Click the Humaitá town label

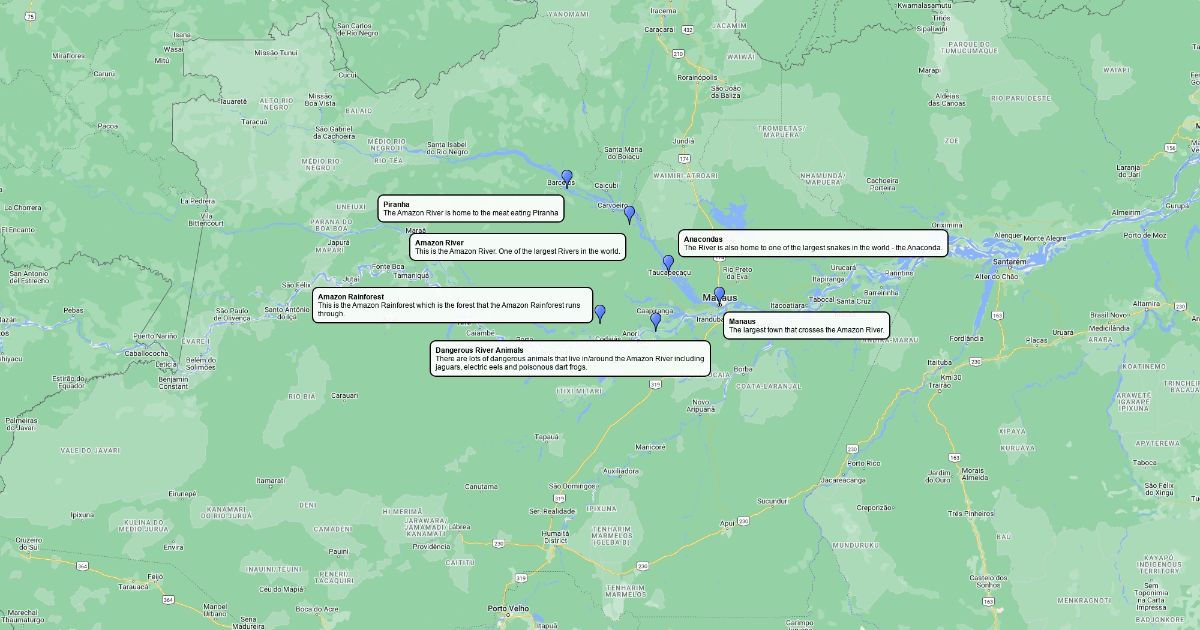click(x=555, y=533)
